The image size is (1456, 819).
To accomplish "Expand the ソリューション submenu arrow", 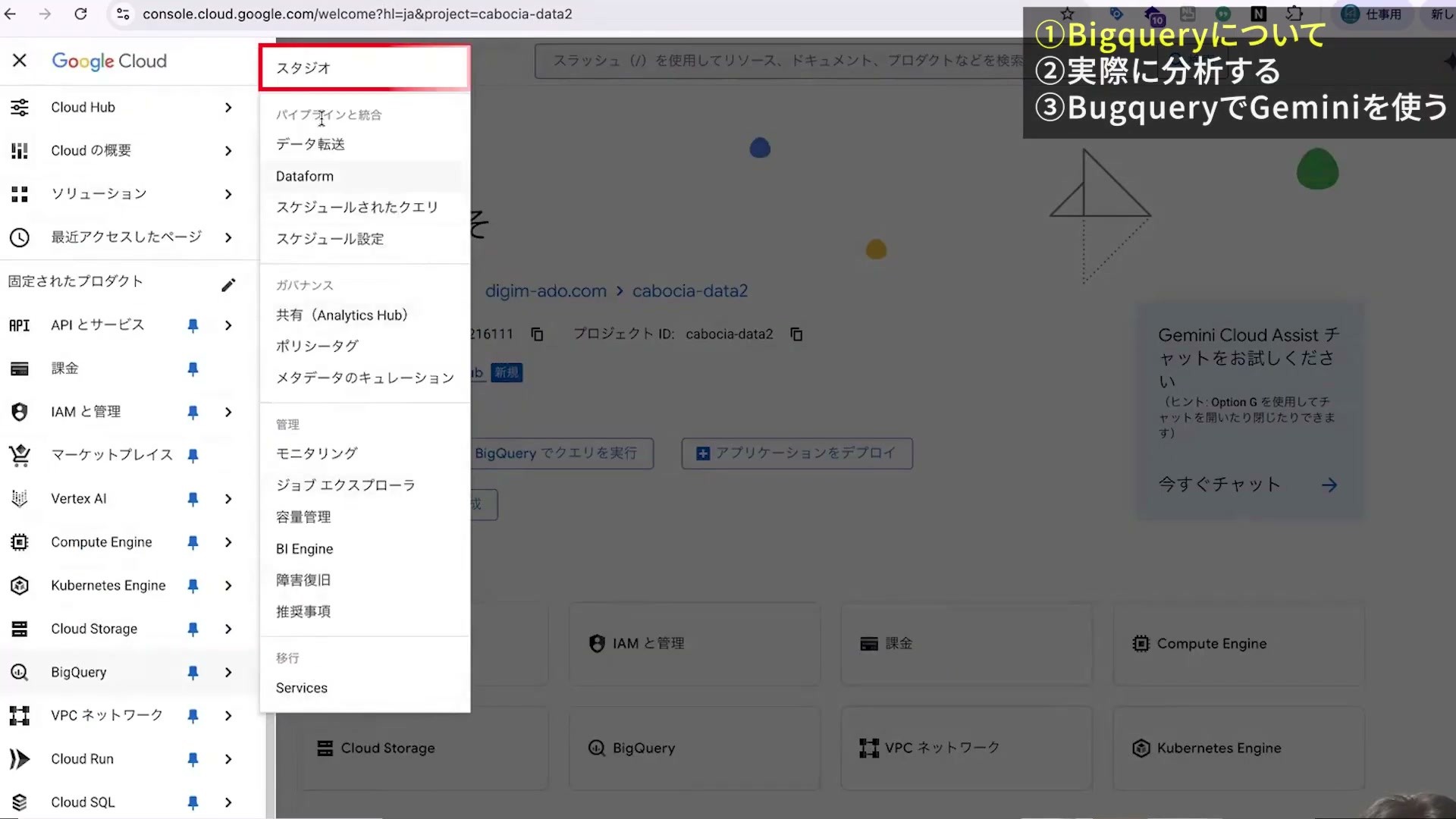I will point(228,194).
